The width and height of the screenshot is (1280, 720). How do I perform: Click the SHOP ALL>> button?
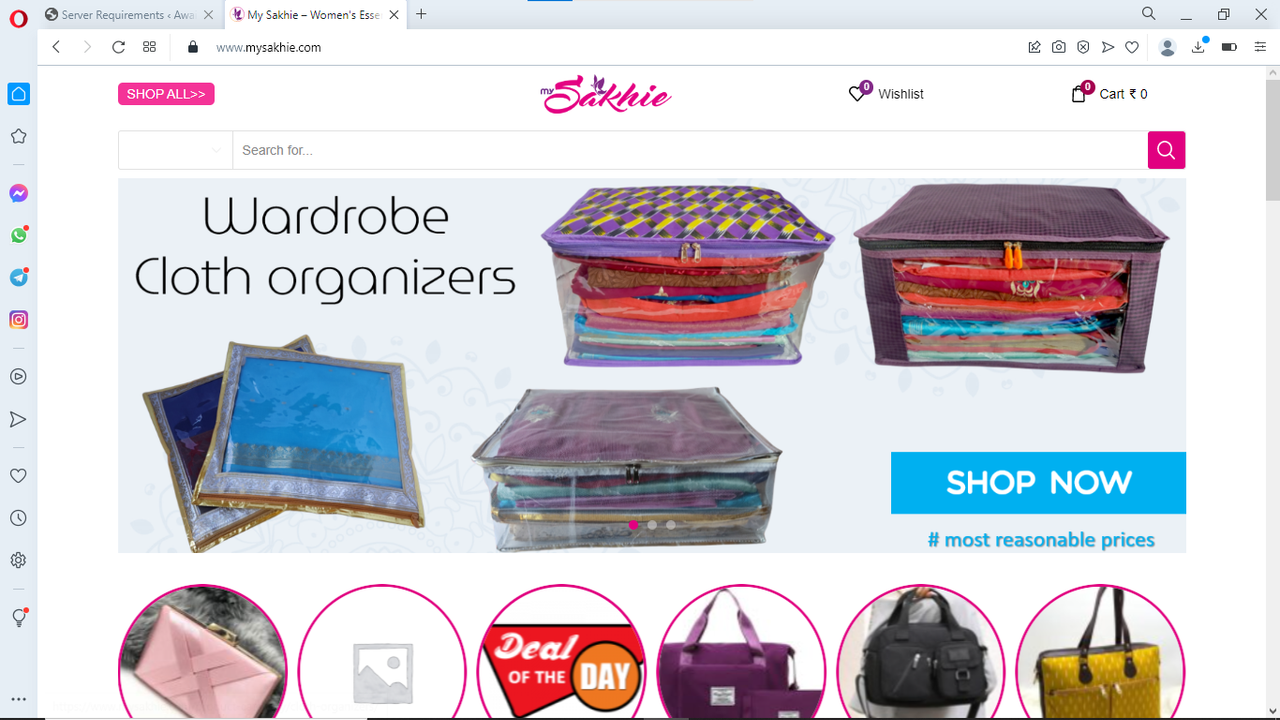(x=166, y=94)
